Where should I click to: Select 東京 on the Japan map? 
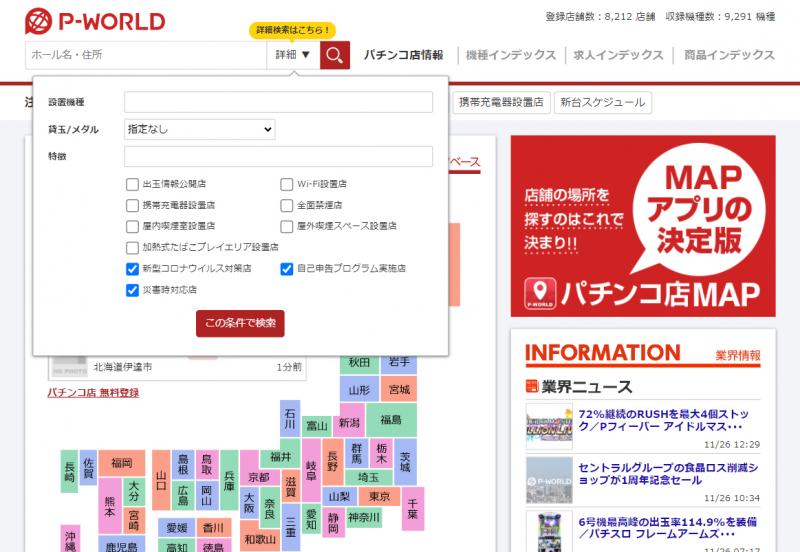tap(377, 496)
